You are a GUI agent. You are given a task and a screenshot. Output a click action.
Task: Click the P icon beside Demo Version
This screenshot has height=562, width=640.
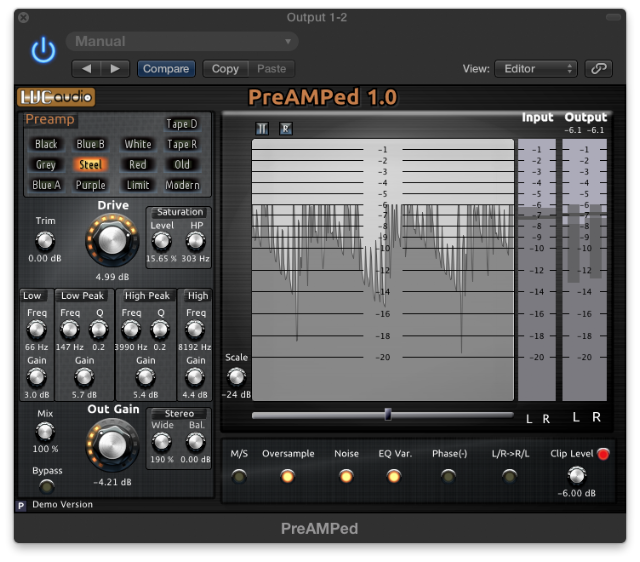(x=21, y=505)
